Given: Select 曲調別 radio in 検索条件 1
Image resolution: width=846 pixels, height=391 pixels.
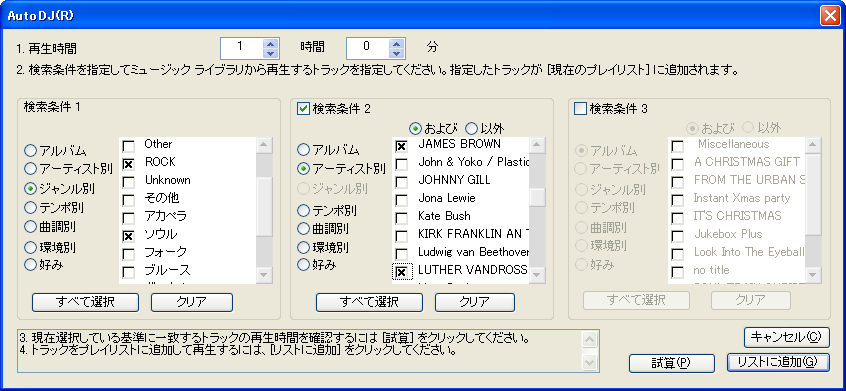Looking at the screenshot, I should pyautogui.click(x=31, y=227).
